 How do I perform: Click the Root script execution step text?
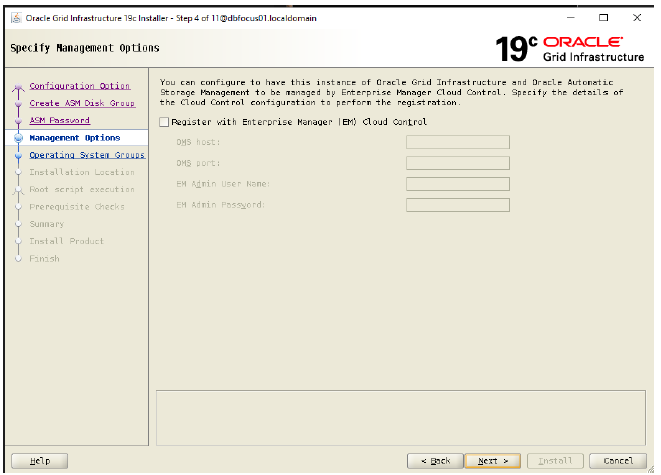point(82,190)
